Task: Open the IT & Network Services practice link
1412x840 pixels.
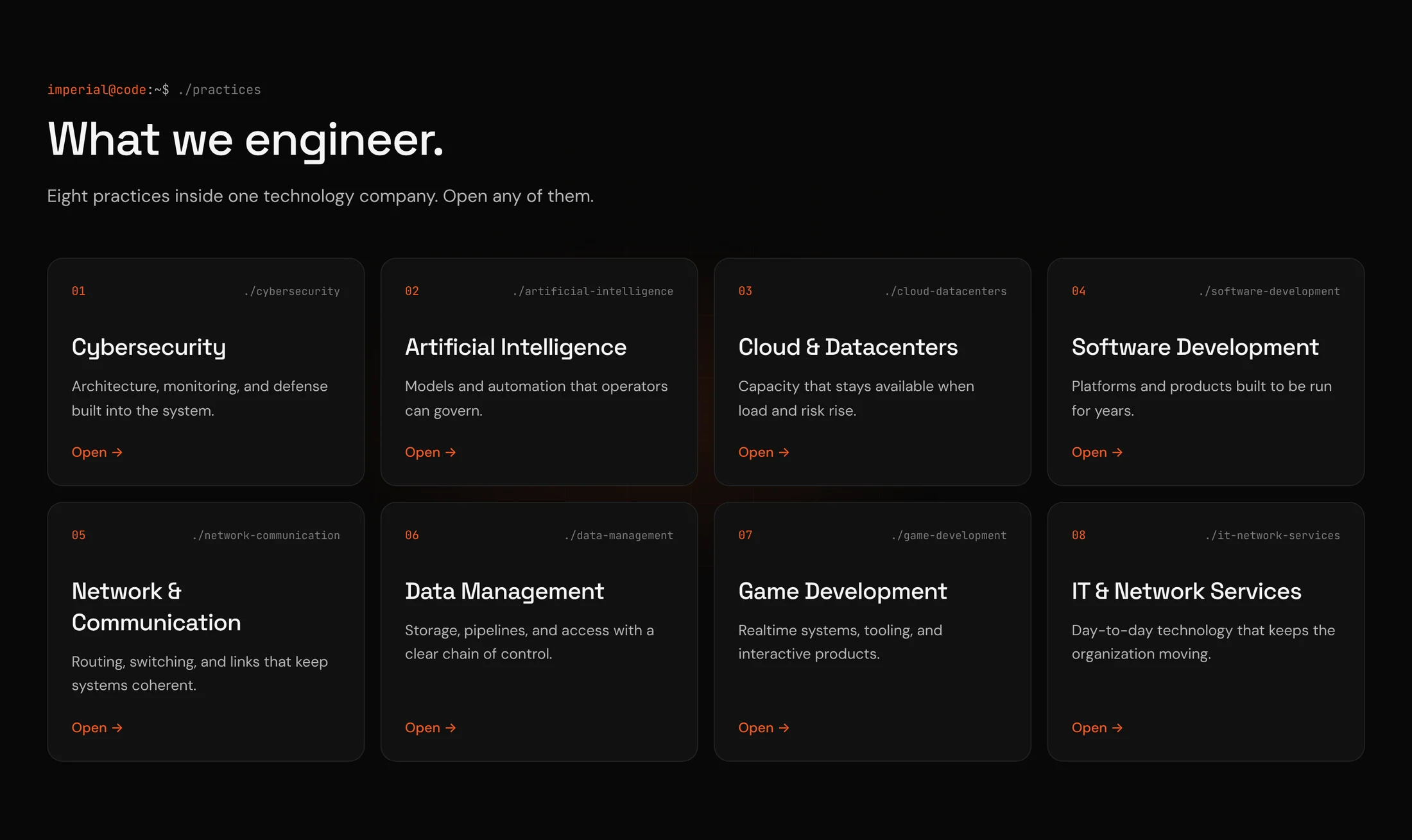Action: 1097,728
